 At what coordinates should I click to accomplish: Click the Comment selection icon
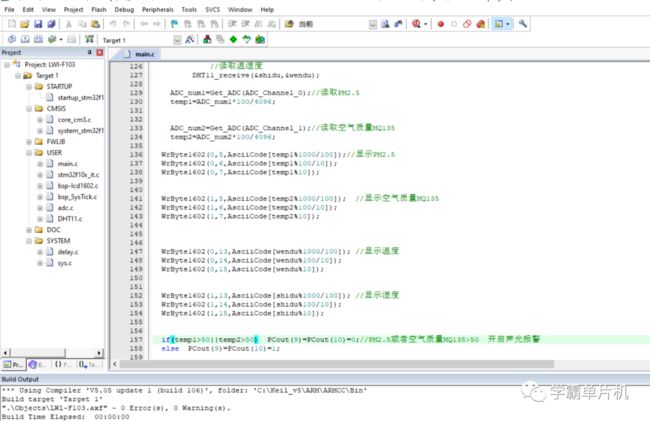click(259, 24)
